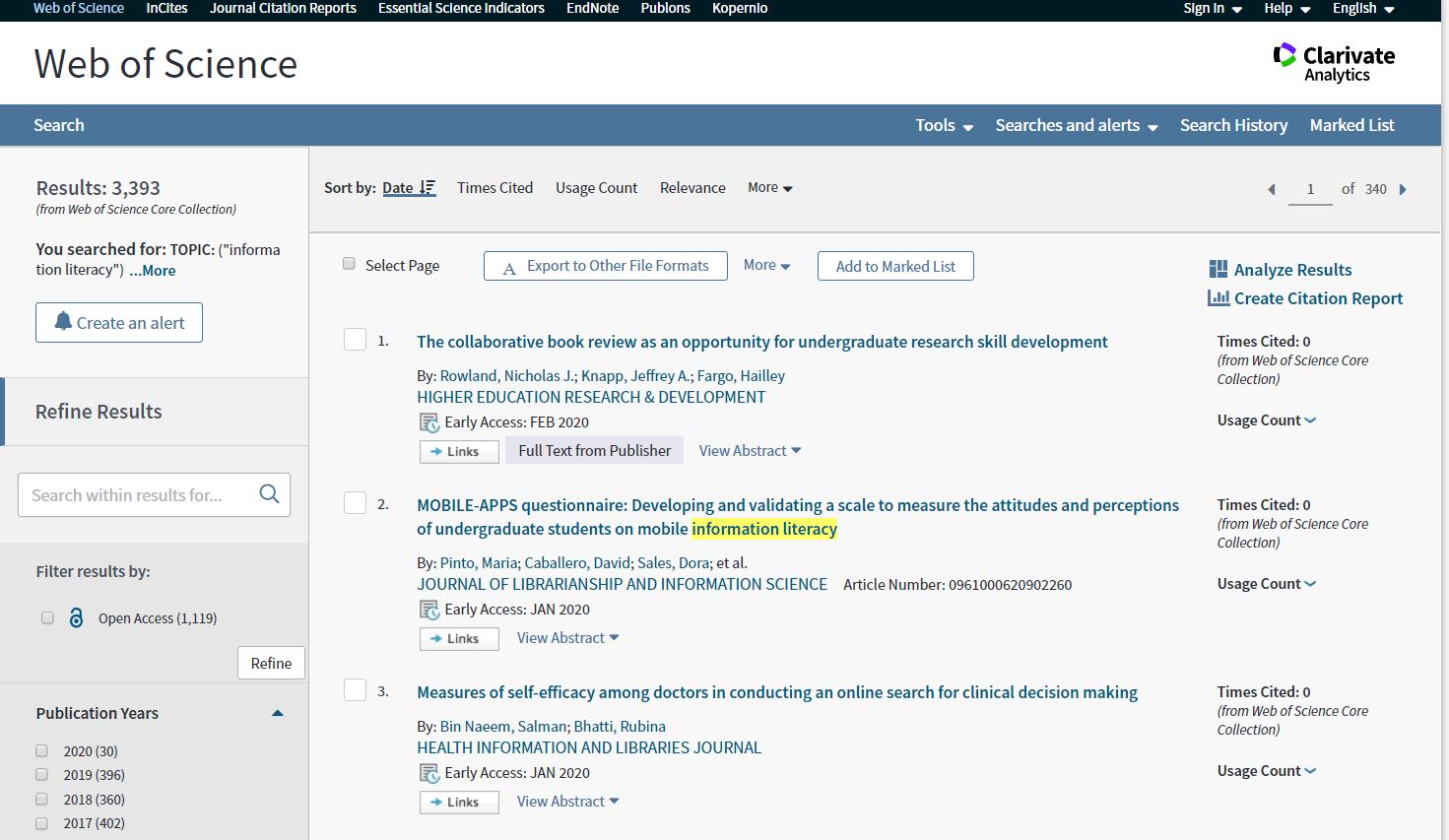Click the Export to Other File Formats button

(x=606, y=266)
